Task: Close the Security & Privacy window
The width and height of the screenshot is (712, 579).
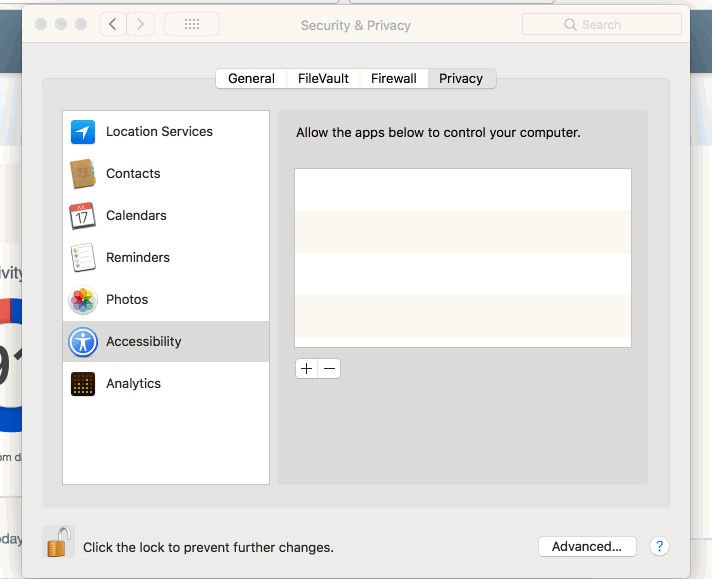Action: [x=41, y=24]
